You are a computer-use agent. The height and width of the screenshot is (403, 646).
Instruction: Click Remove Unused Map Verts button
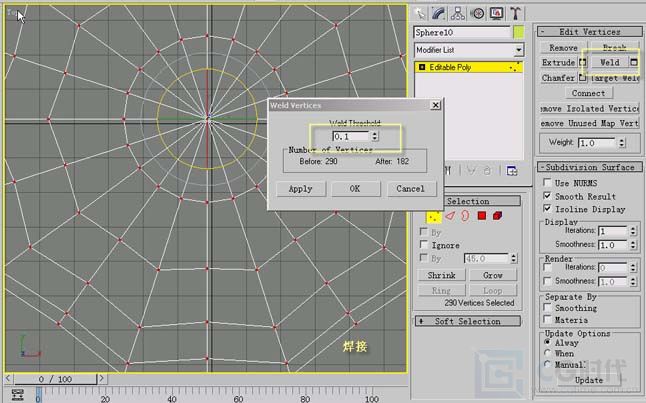pos(590,123)
